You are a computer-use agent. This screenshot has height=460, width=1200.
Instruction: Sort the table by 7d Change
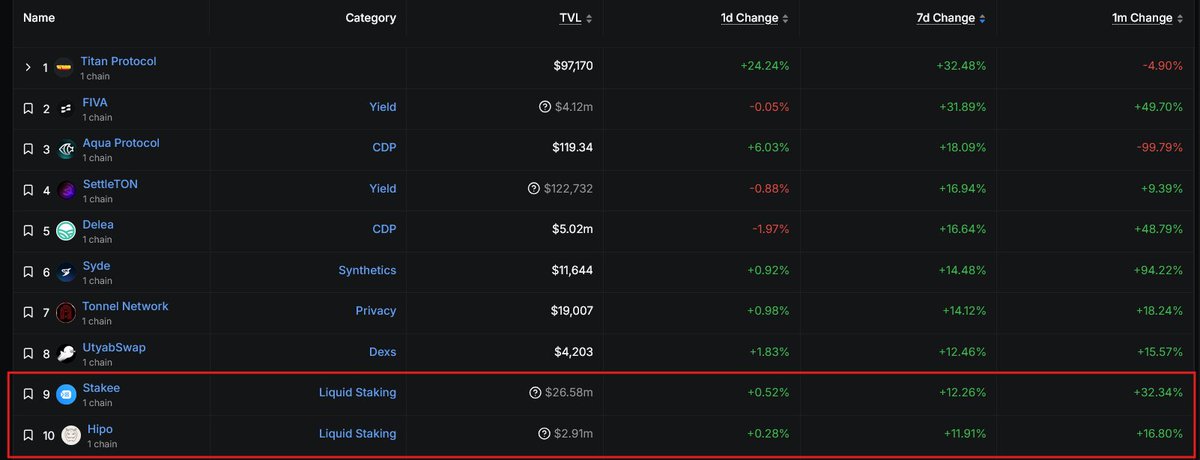point(951,18)
